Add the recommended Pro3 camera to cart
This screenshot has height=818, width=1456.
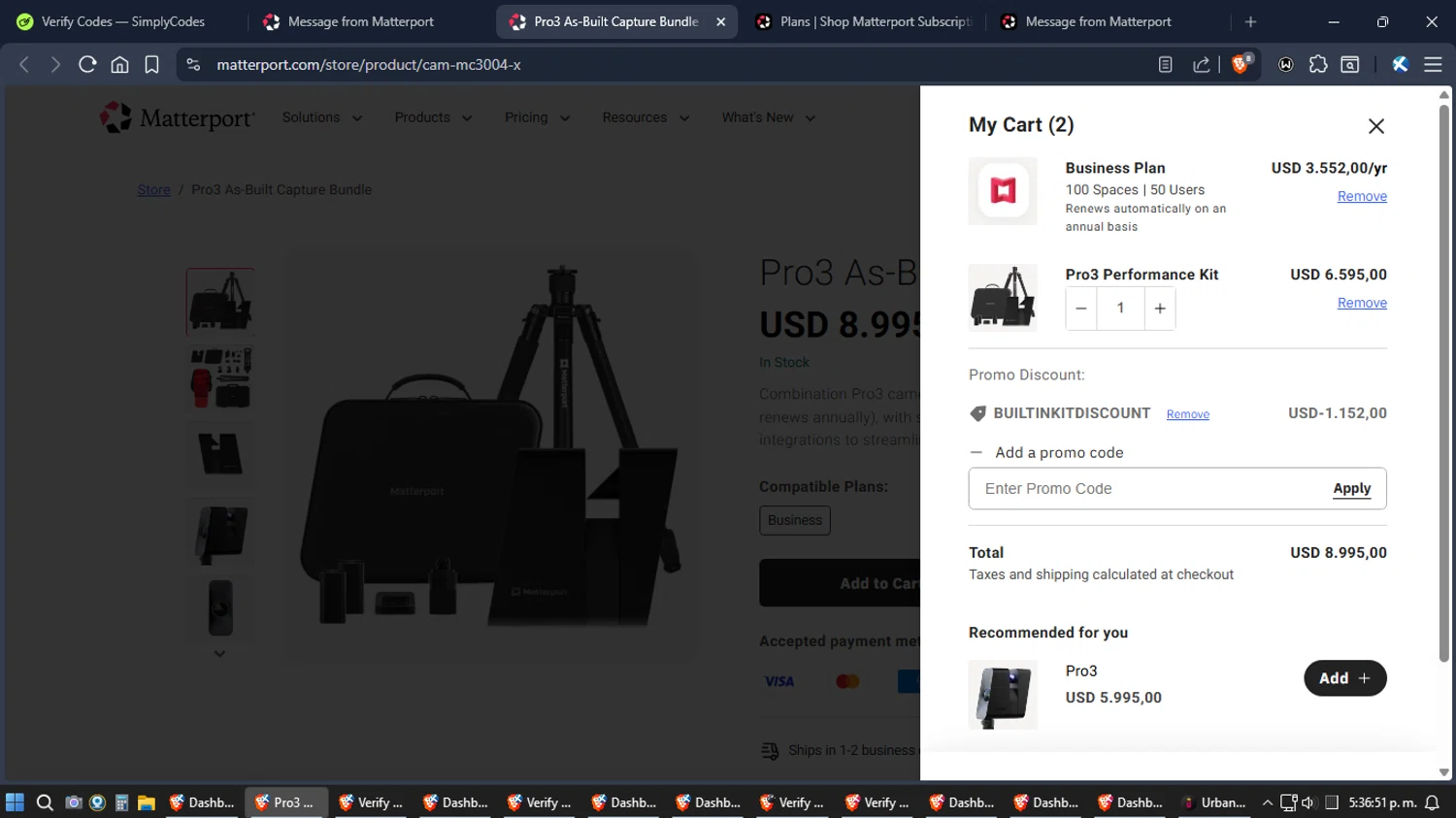[x=1344, y=678]
